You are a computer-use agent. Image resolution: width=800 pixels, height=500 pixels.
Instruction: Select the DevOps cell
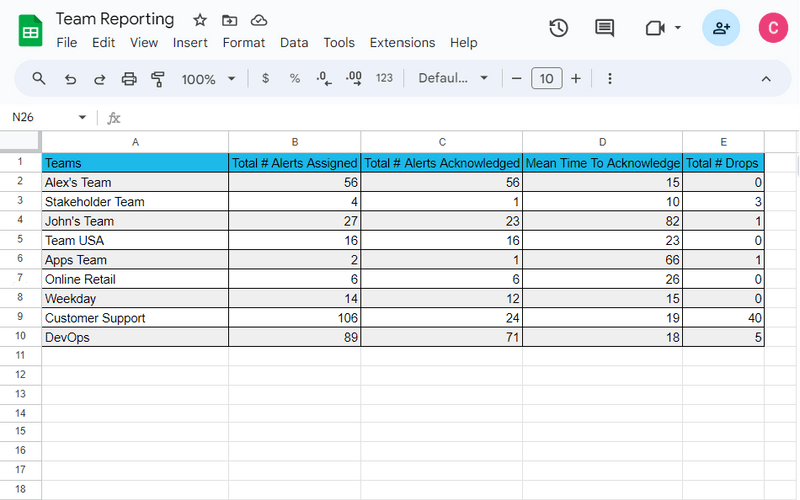[135, 337]
